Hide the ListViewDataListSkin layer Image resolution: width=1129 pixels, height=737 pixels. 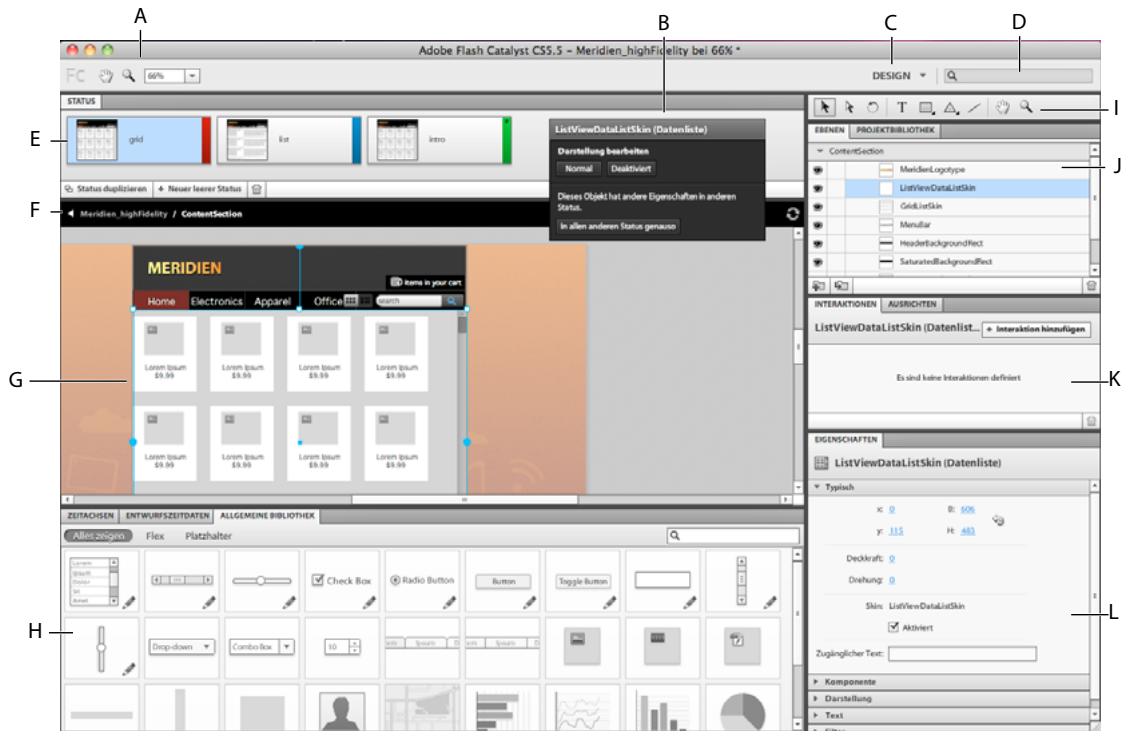click(818, 189)
